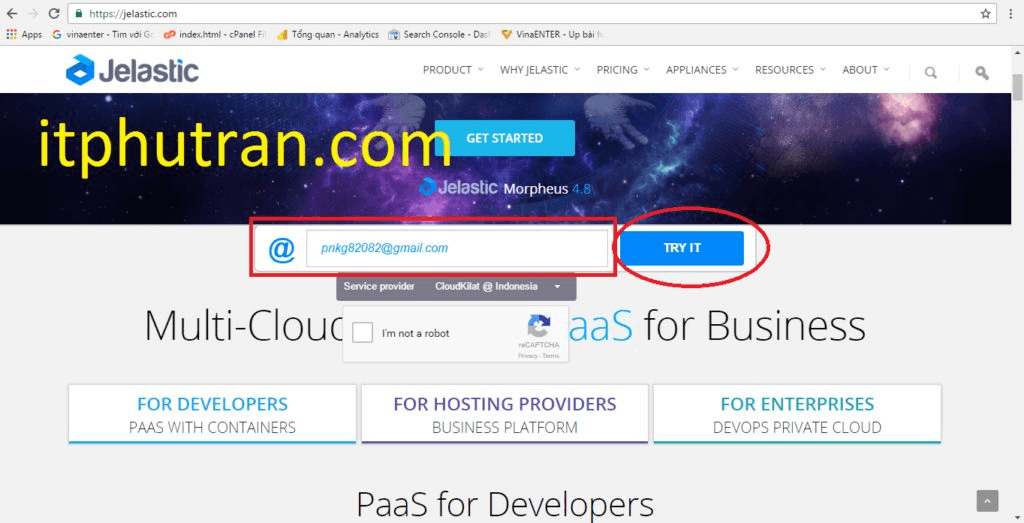This screenshot has height=523, width=1024.
Task: Reload the page with refresh icon
Action: pos(54,13)
